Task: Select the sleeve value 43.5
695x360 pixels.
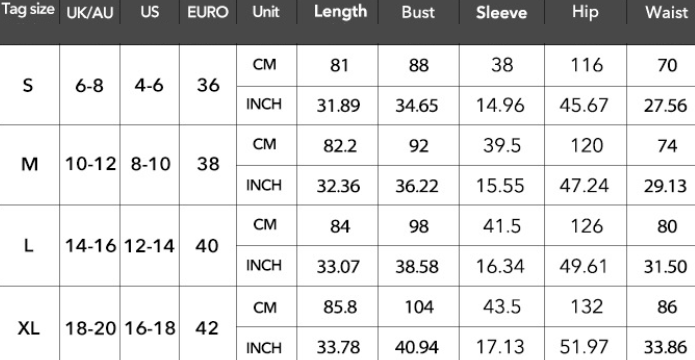Action: (x=502, y=307)
